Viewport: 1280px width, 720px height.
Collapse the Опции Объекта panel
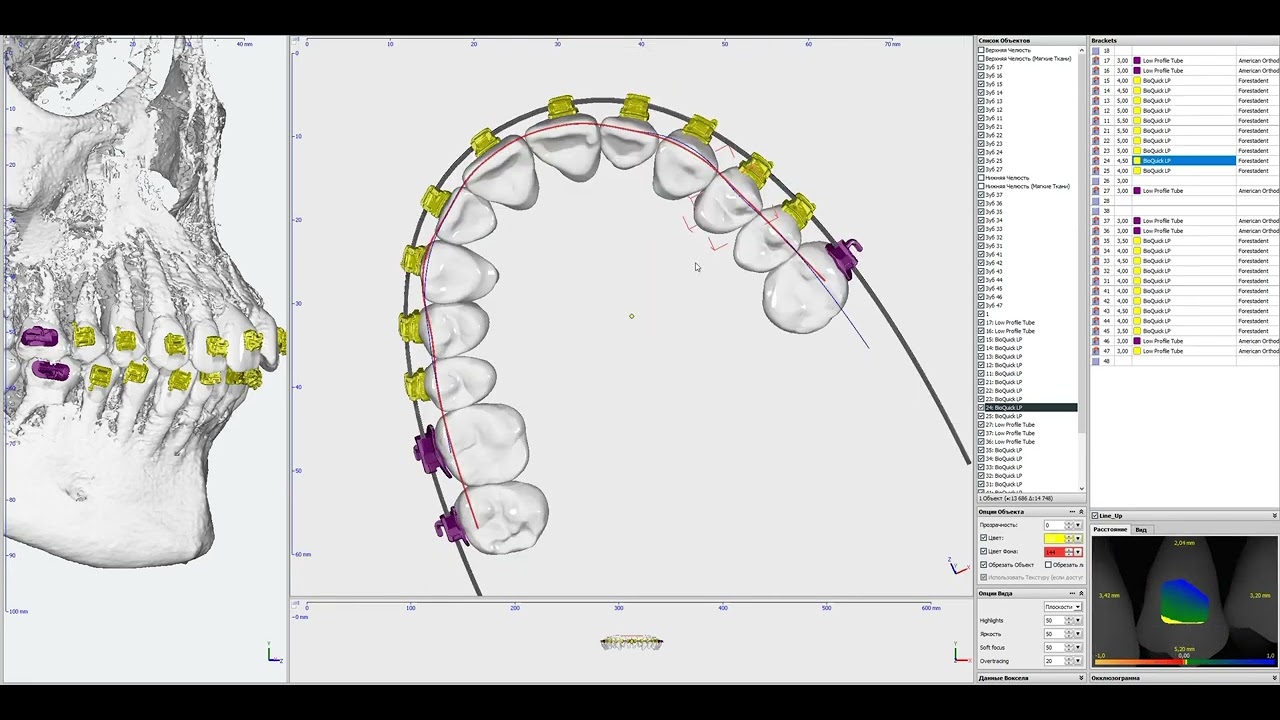coord(1081,512)
